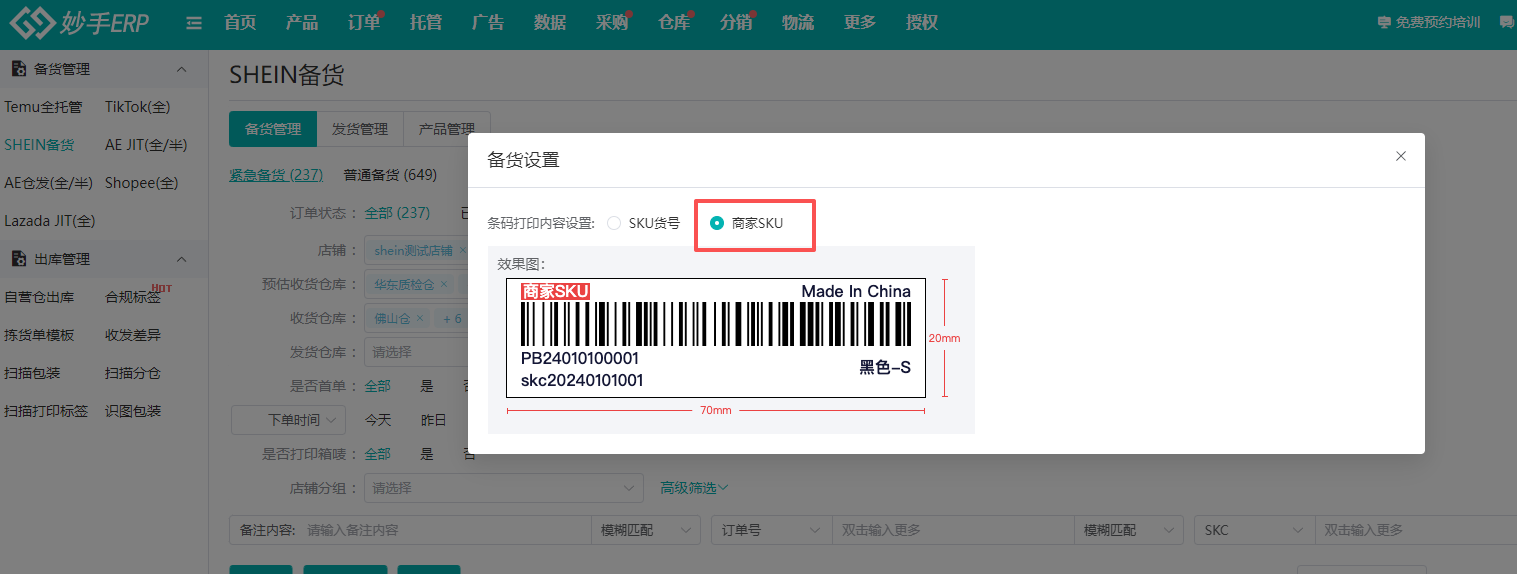Open the 仓库 menu
This screenshot has width=1517, height=574.
pos(674,22)
